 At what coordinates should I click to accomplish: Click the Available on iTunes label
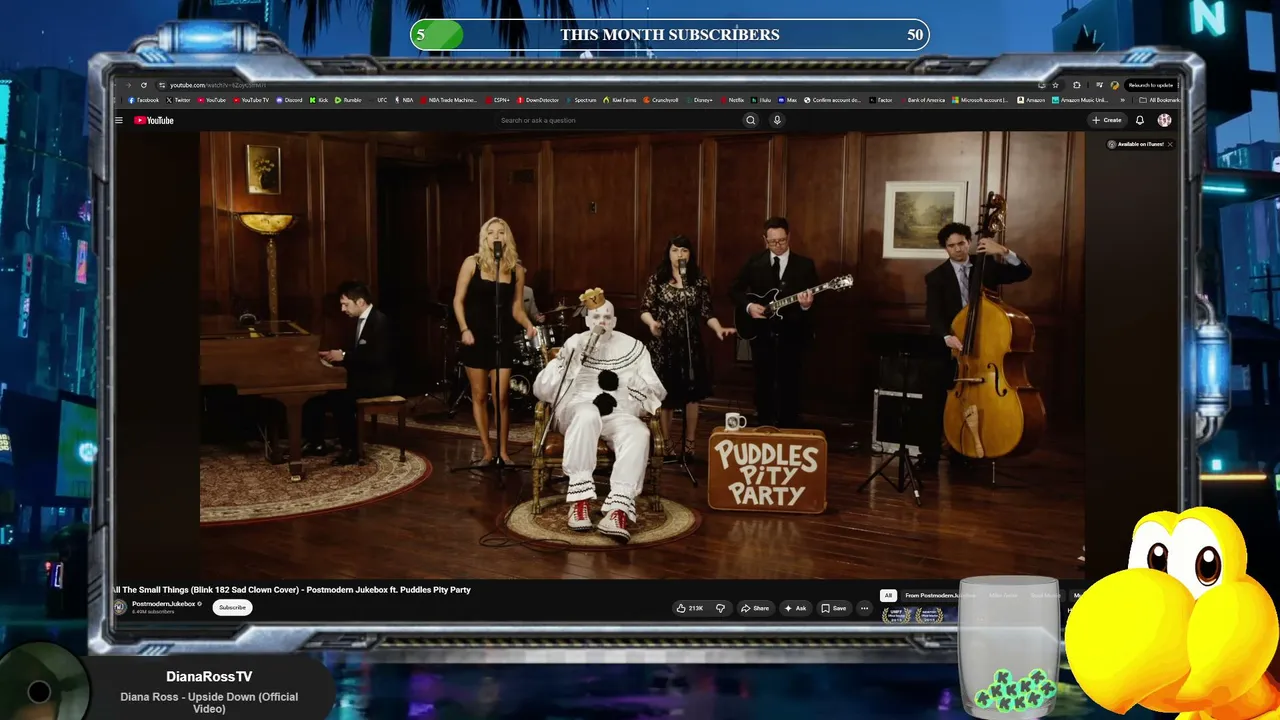1141,144
